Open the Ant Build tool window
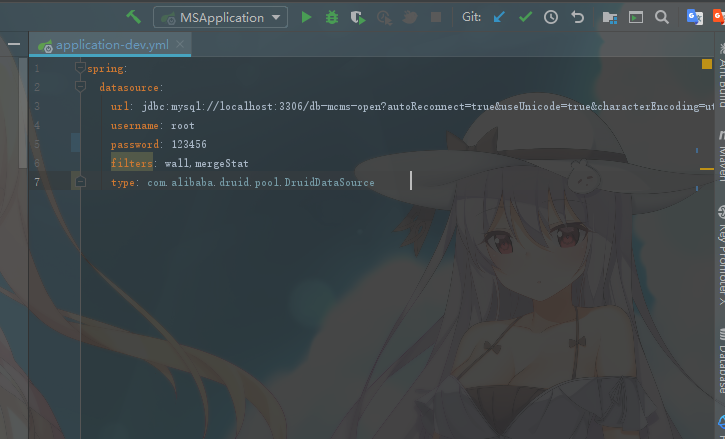This screenshot has width=725, height=439. 721,74
